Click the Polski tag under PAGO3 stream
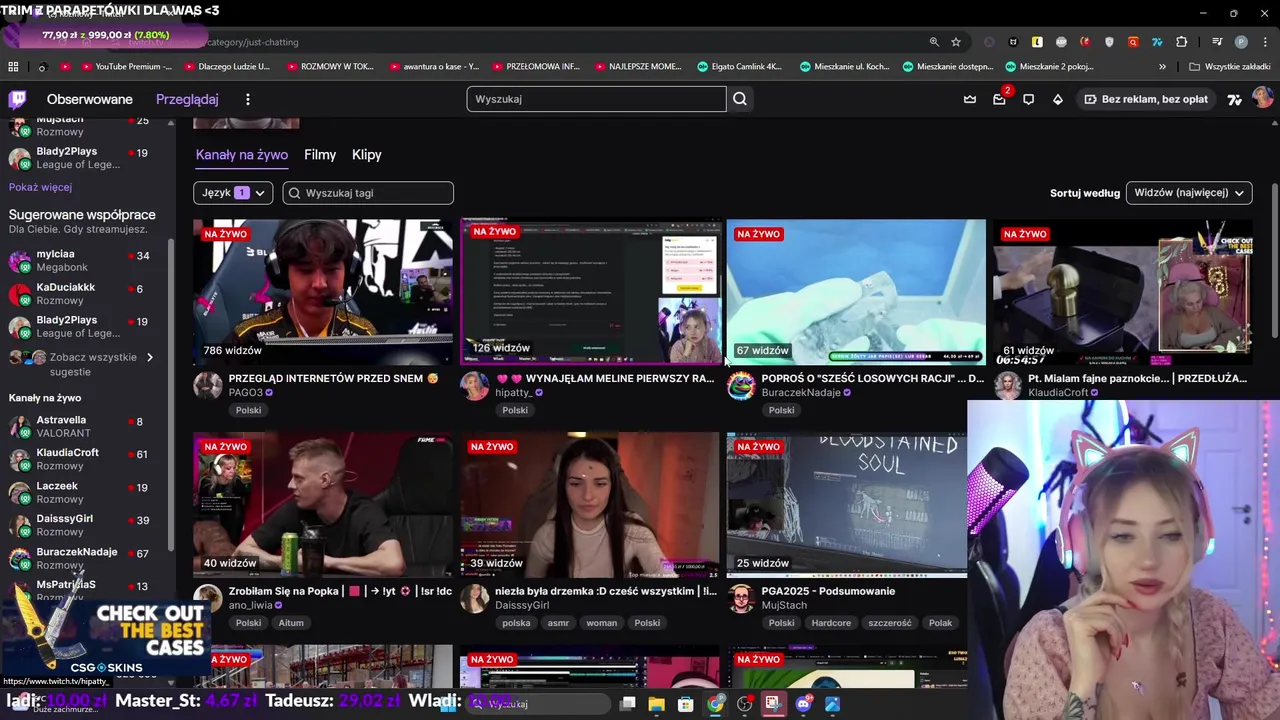The image size is (1280, 720). coord(248,410)
